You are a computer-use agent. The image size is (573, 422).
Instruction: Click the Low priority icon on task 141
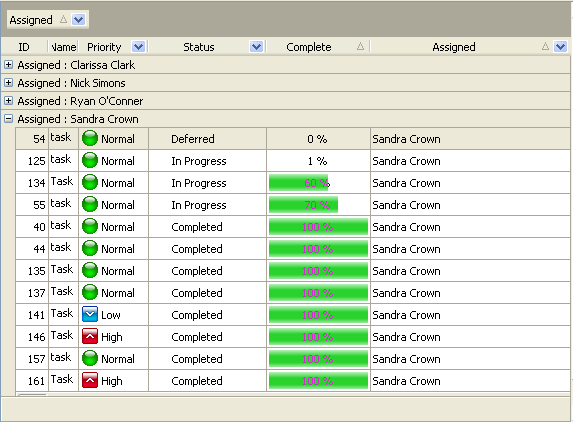click(x=90, y=314)
